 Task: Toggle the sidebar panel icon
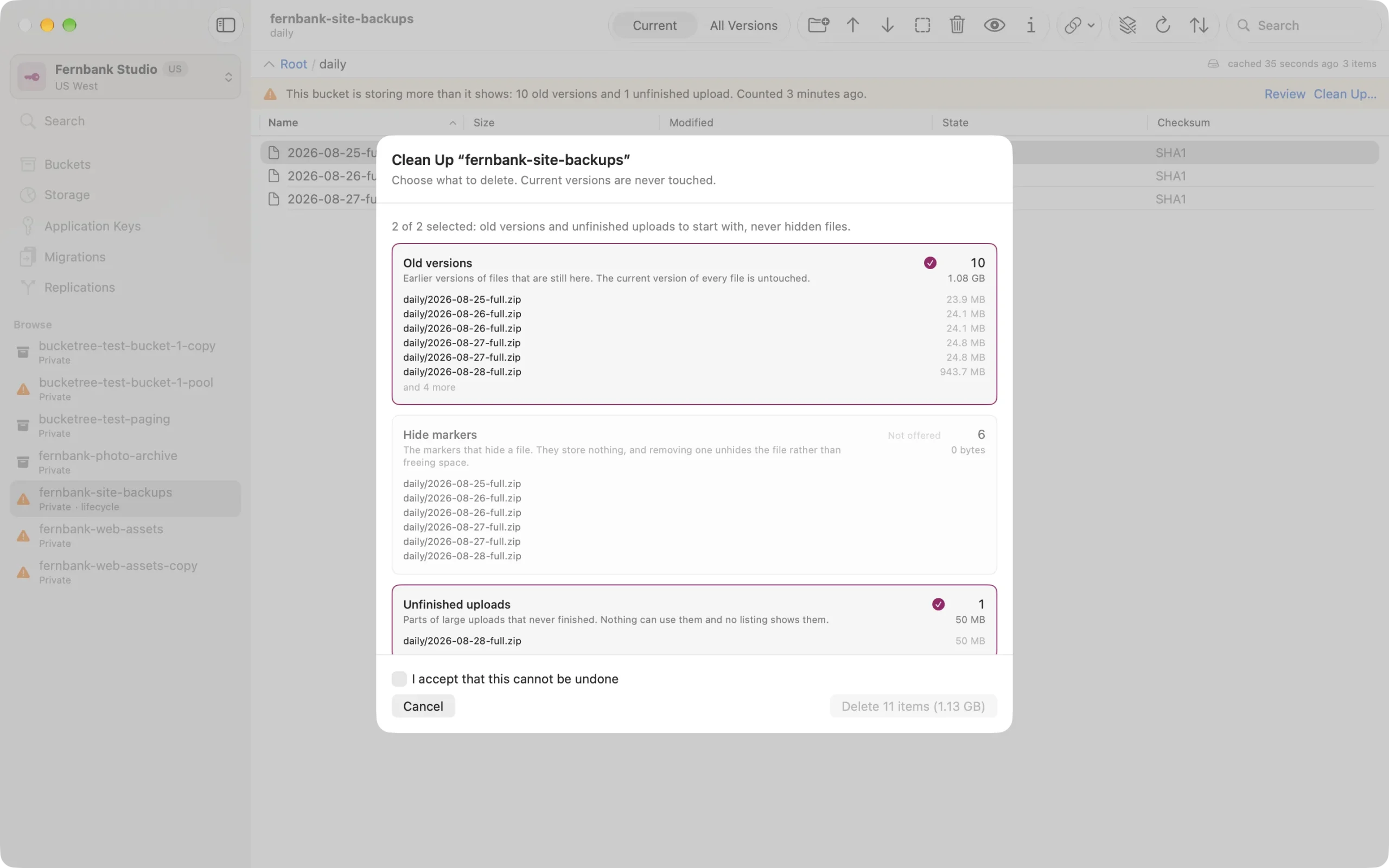226,25
